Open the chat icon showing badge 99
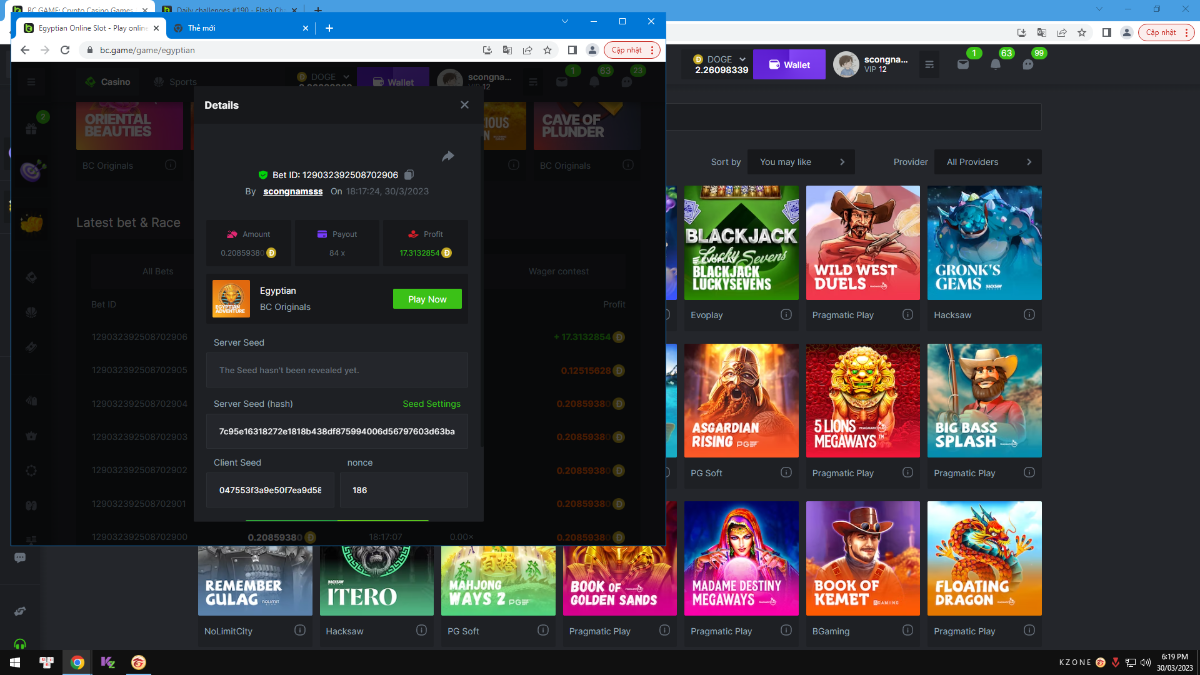Viewport: 1200px width, 675px height. click(1027, 64)
